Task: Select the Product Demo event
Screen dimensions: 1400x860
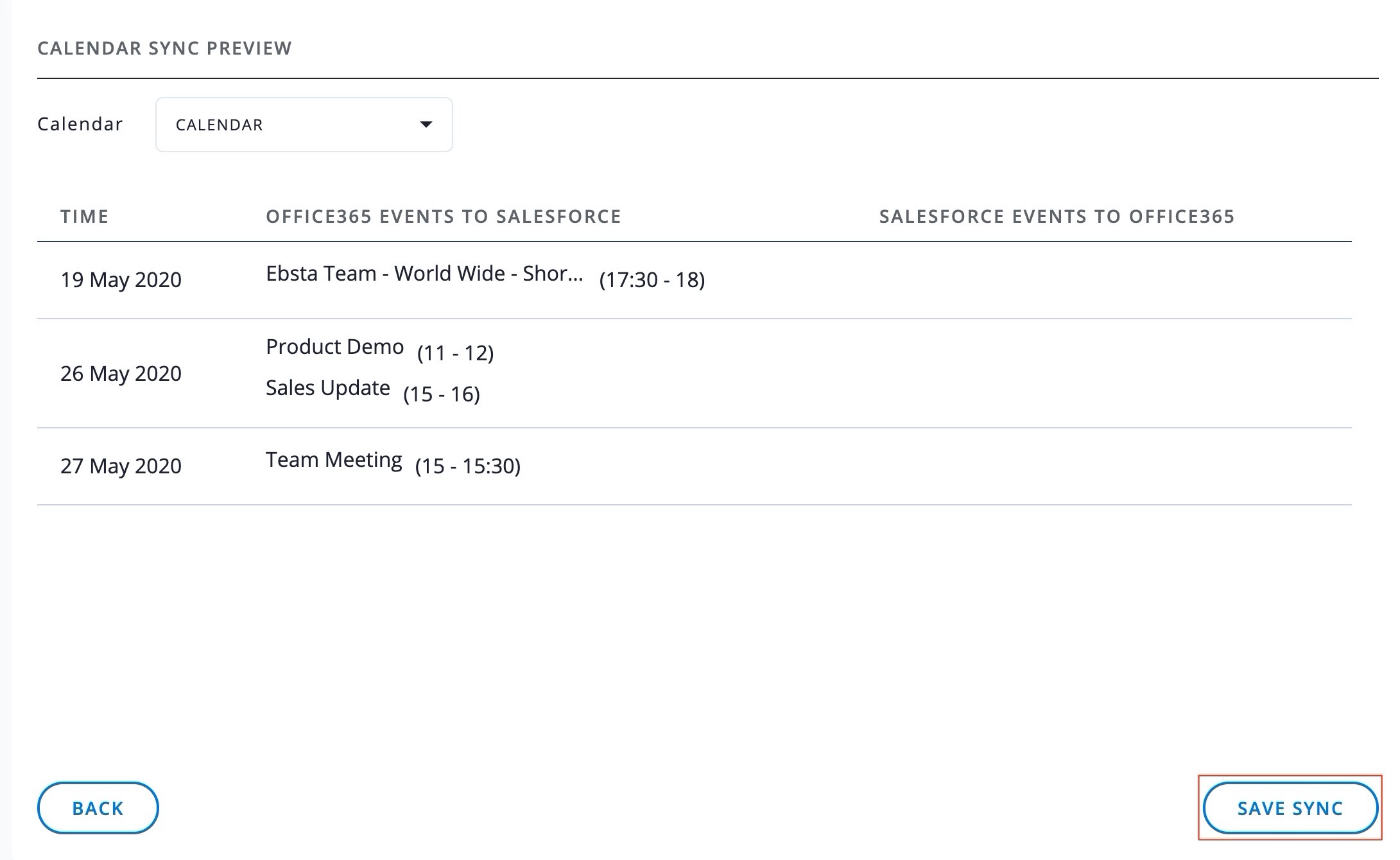Action: click(334, 347)
